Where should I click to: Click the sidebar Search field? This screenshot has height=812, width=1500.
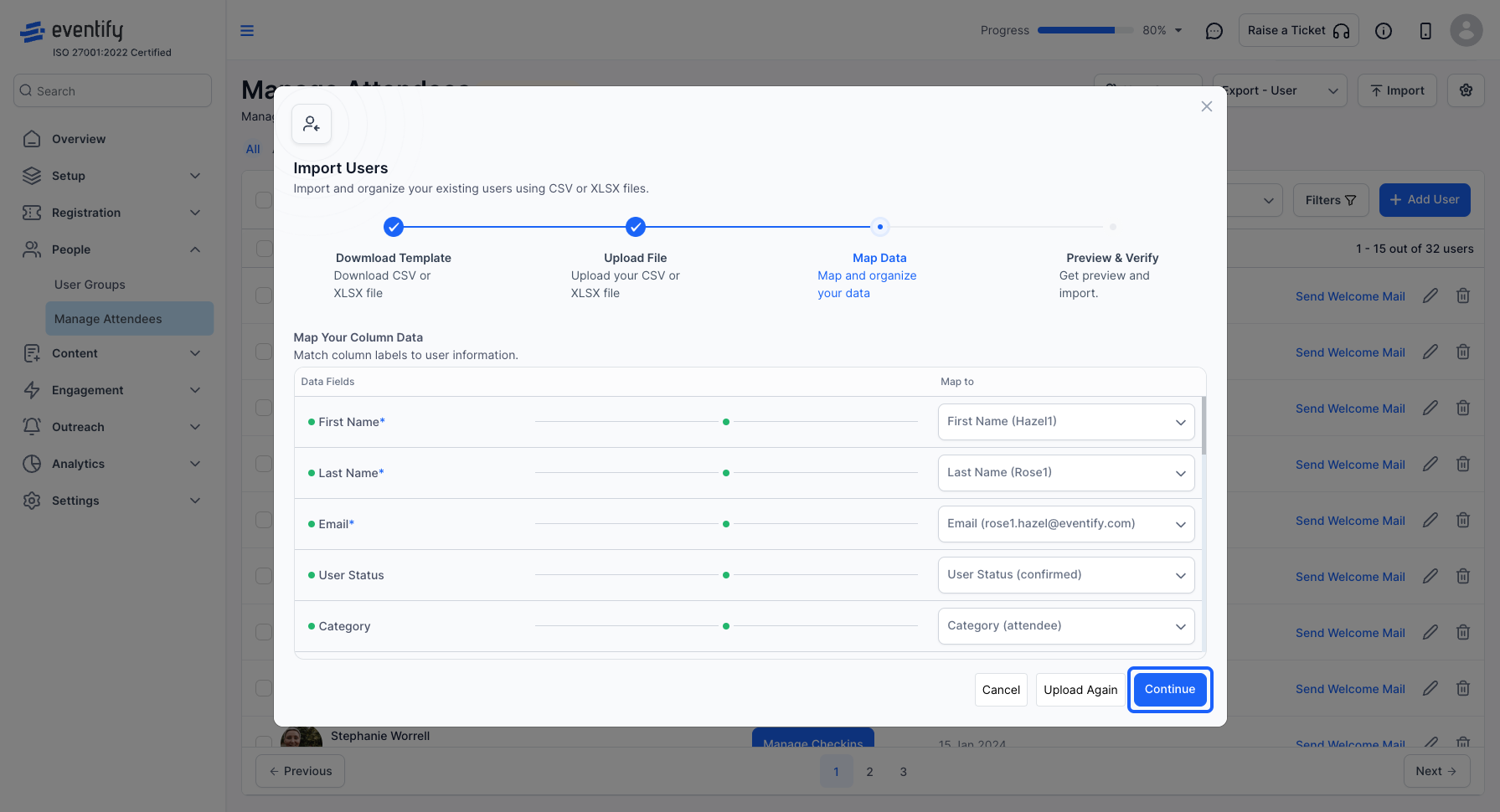click(113, 90)
